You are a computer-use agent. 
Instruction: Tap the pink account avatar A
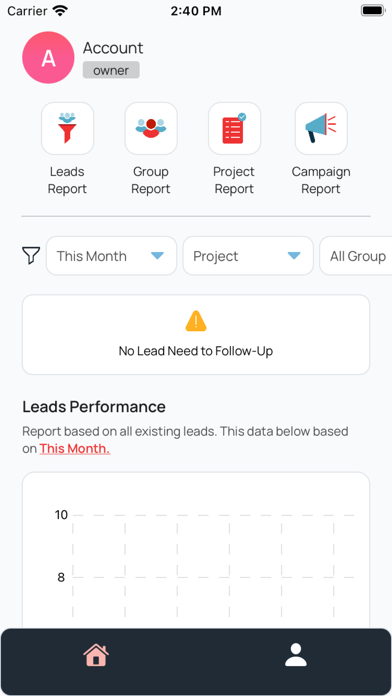click(48, 58)
